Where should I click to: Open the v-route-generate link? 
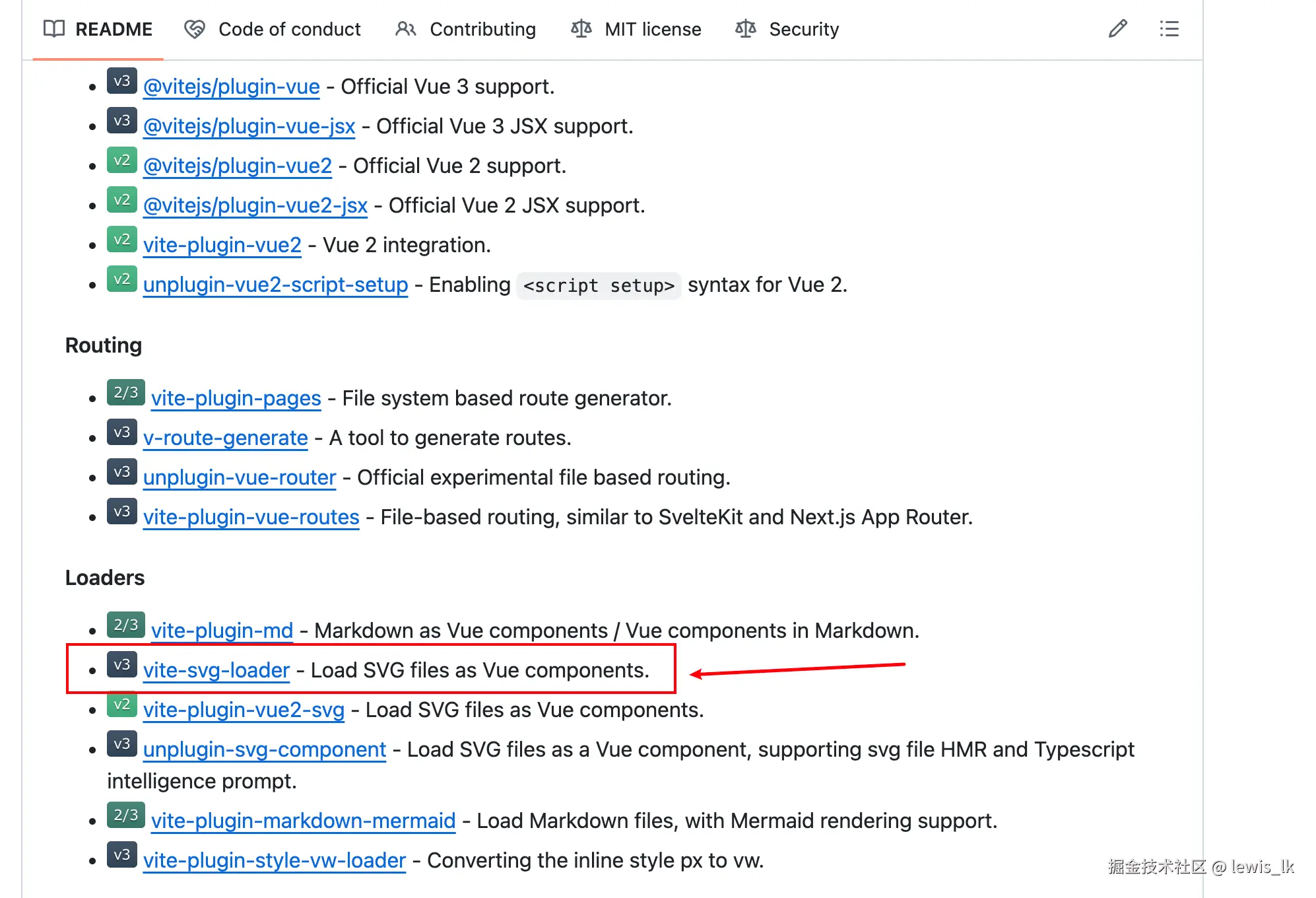click(225, 438)
